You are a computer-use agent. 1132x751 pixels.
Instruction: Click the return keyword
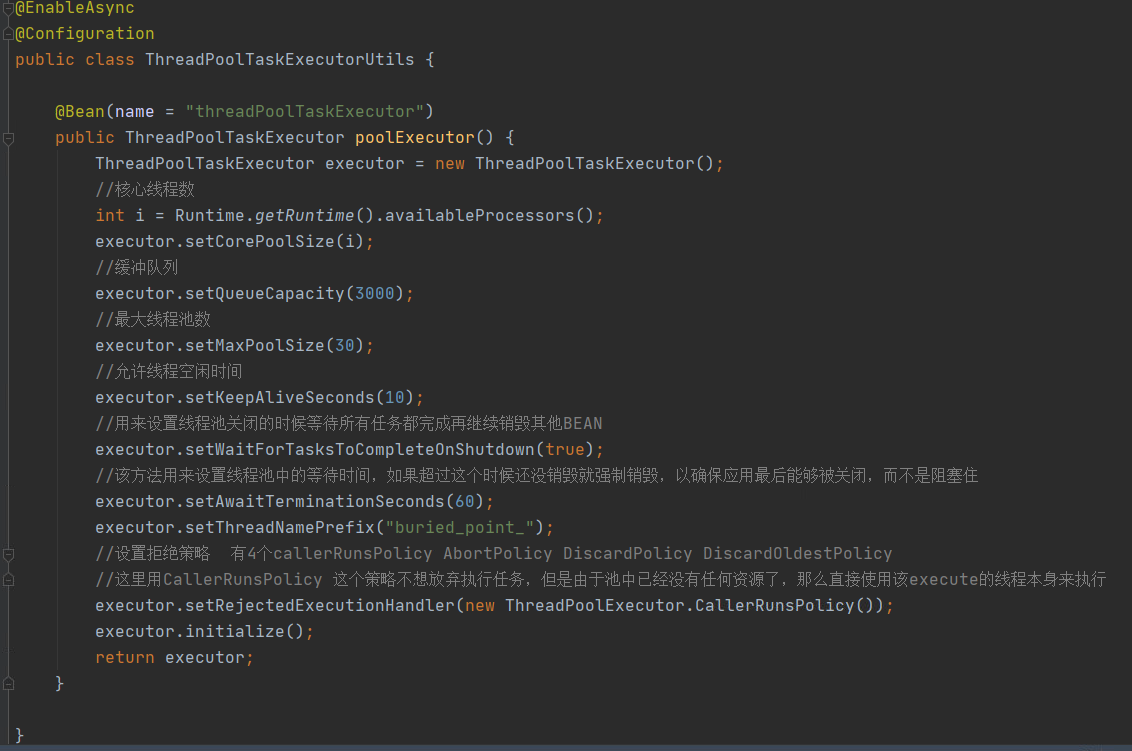125,658
